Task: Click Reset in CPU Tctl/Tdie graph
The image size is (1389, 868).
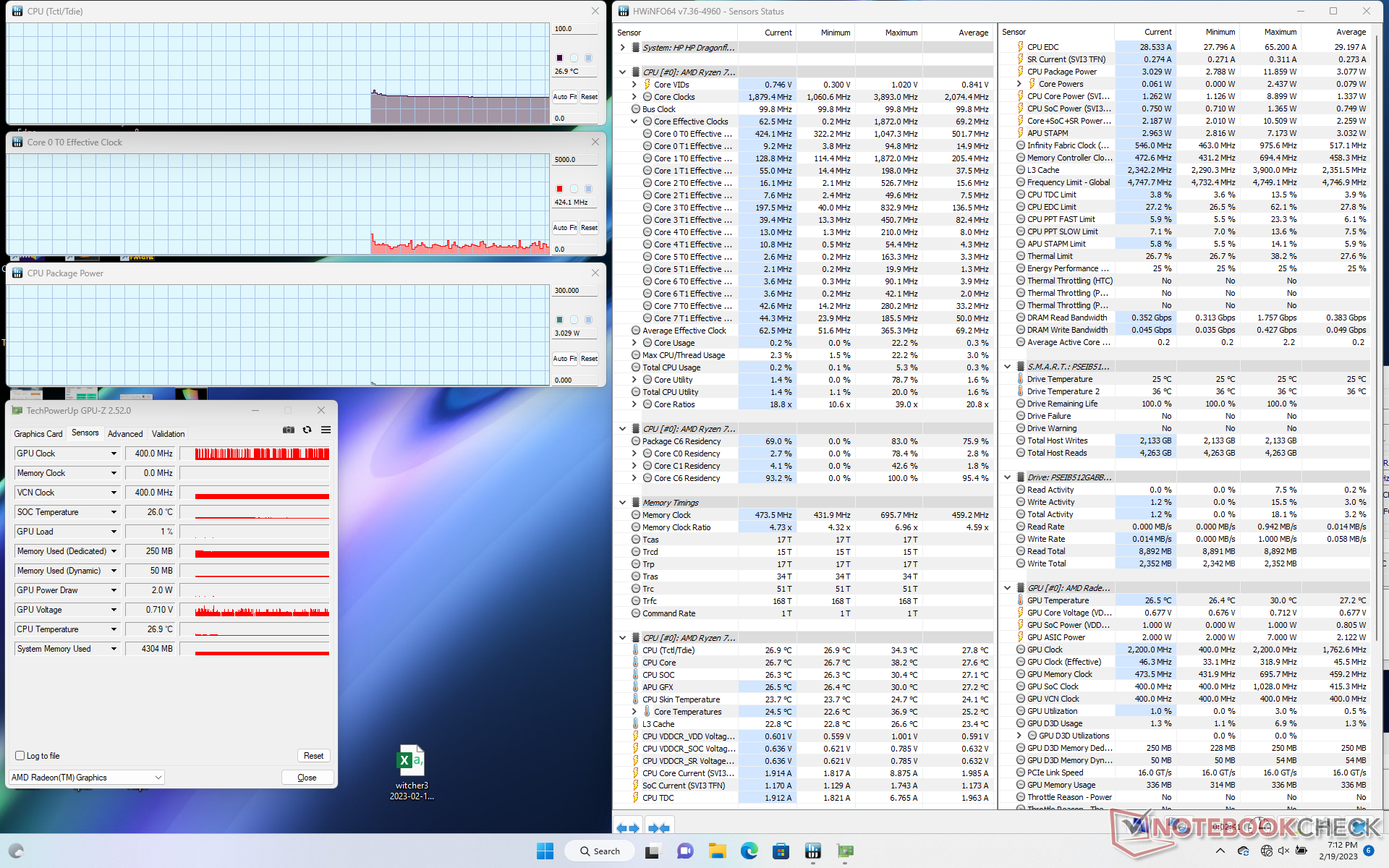Action: 589,97
